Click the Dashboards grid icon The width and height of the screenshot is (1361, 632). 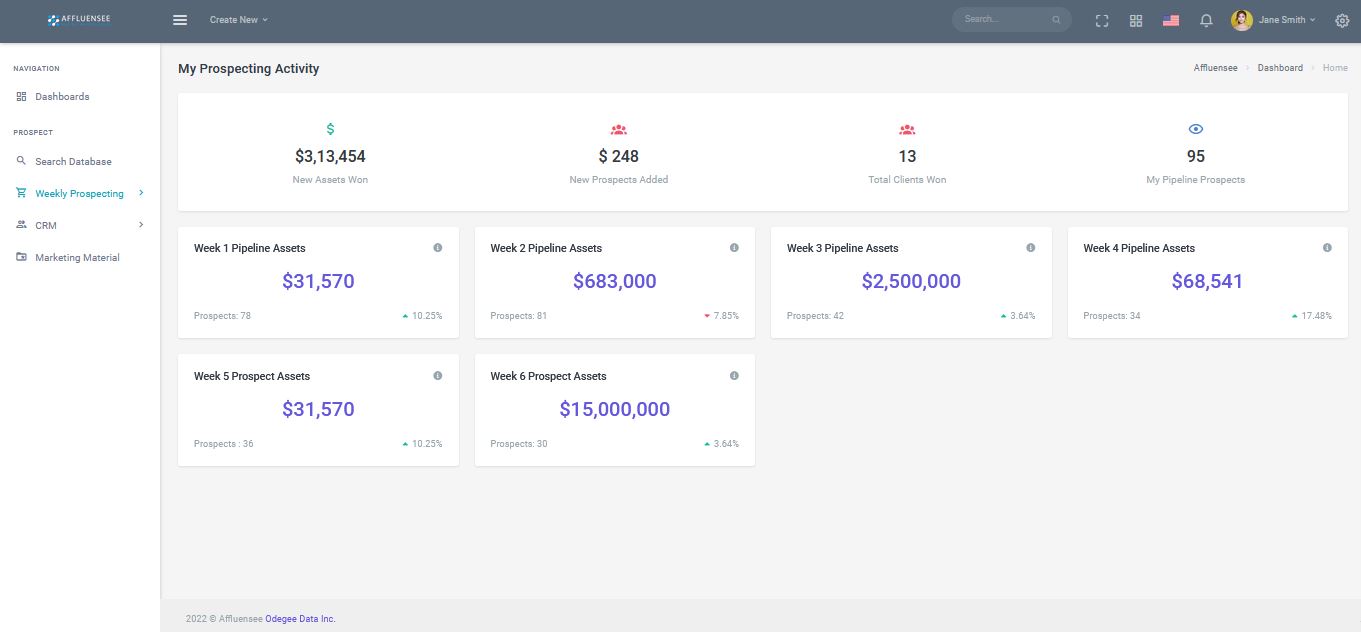pyautogui.click(x=22, y=97)
